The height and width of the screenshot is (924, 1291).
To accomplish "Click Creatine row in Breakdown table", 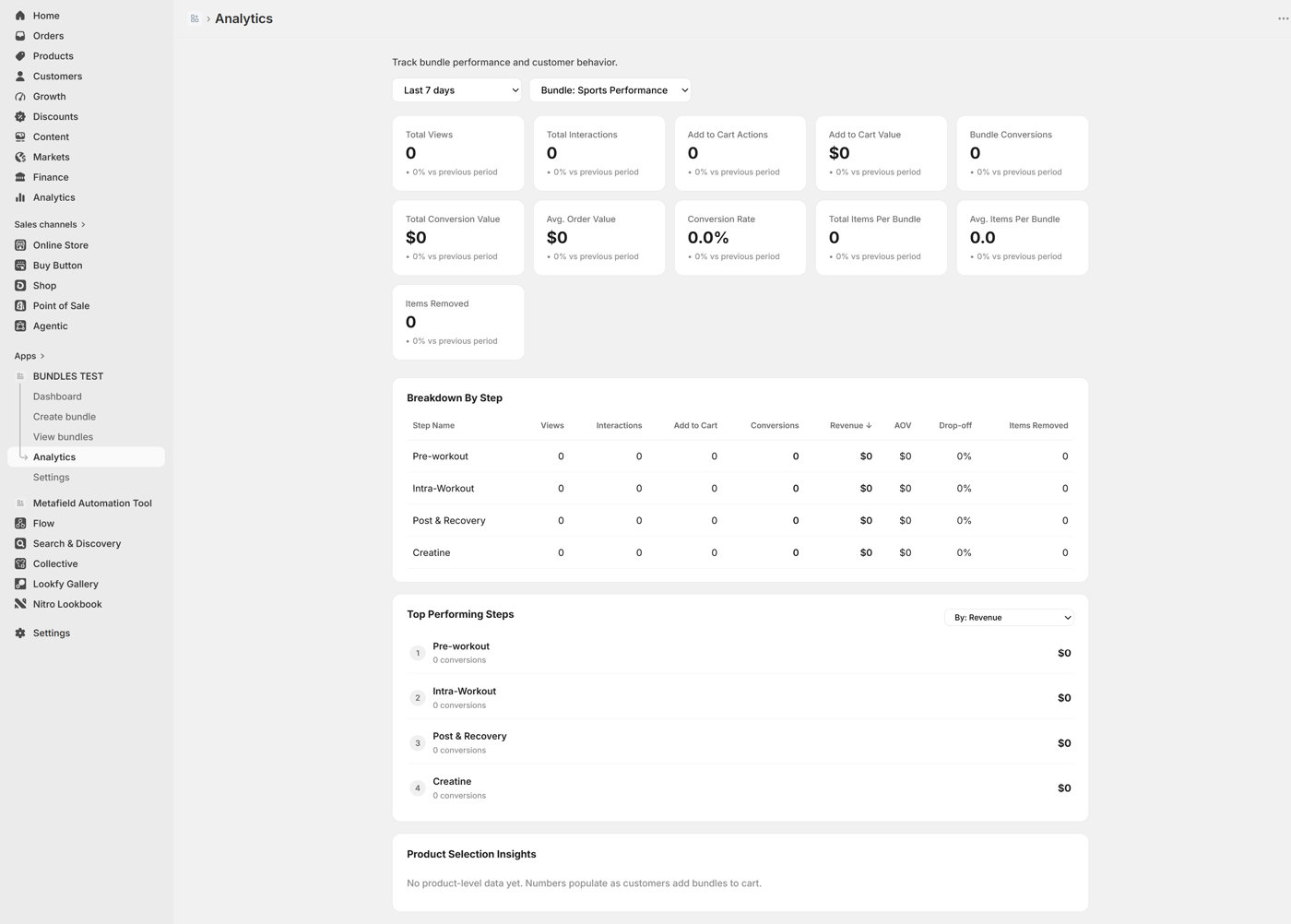I will click(x=740, y=553).
